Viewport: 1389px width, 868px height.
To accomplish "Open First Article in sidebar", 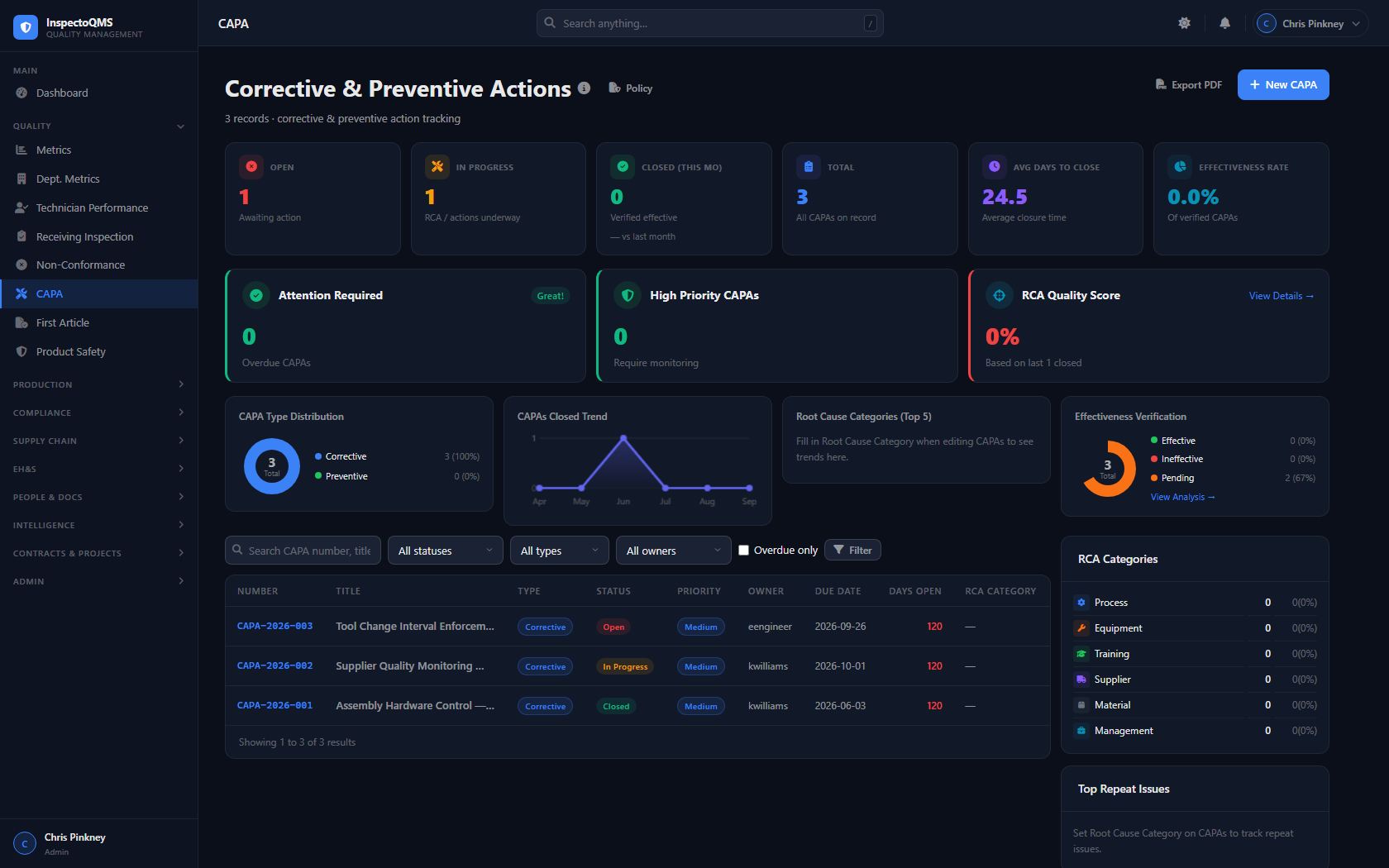I will pyautogui.click(x=98, y=322).
